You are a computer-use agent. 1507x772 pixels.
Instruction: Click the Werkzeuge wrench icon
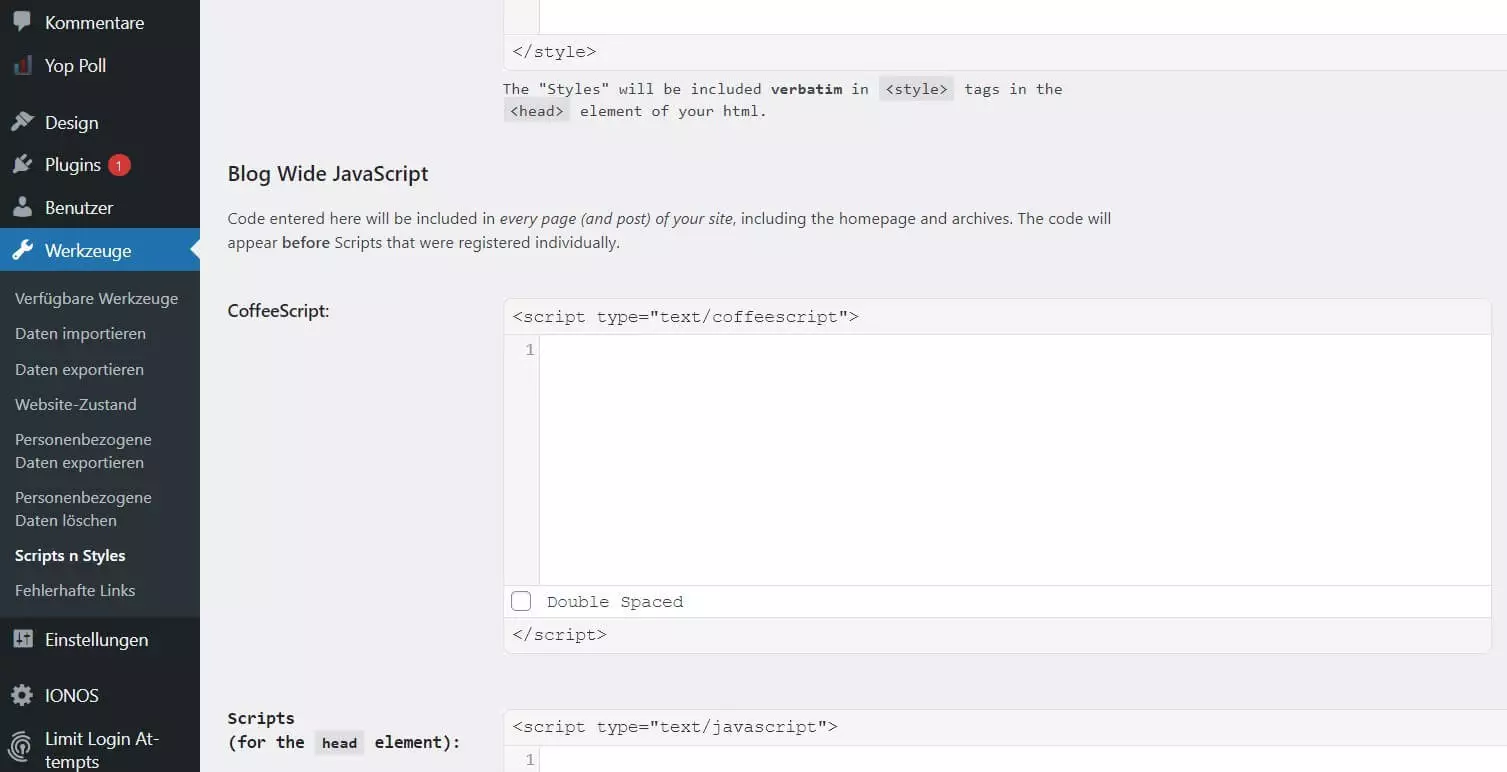pyautogui.click(x=22, y=250)
